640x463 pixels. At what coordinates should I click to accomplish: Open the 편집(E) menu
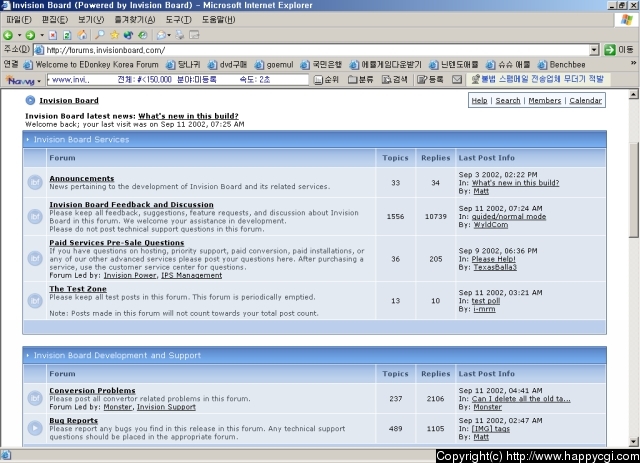[55, 20]
